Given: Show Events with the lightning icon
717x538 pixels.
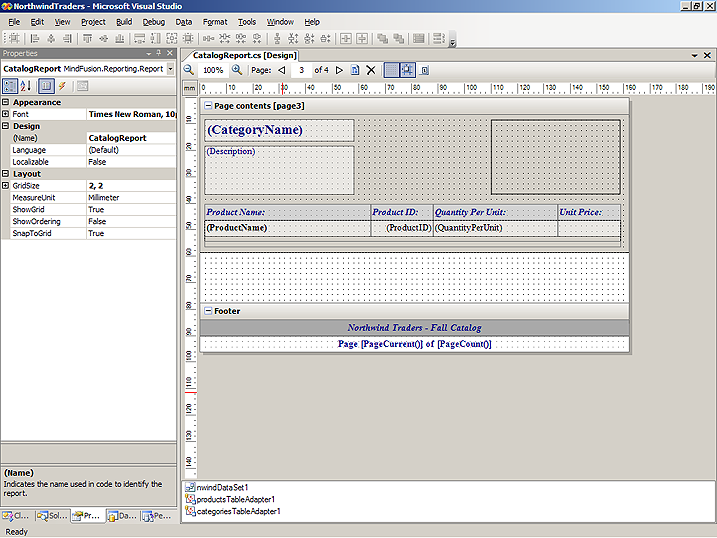Looking at the screenshot, I should click(62, 86).
